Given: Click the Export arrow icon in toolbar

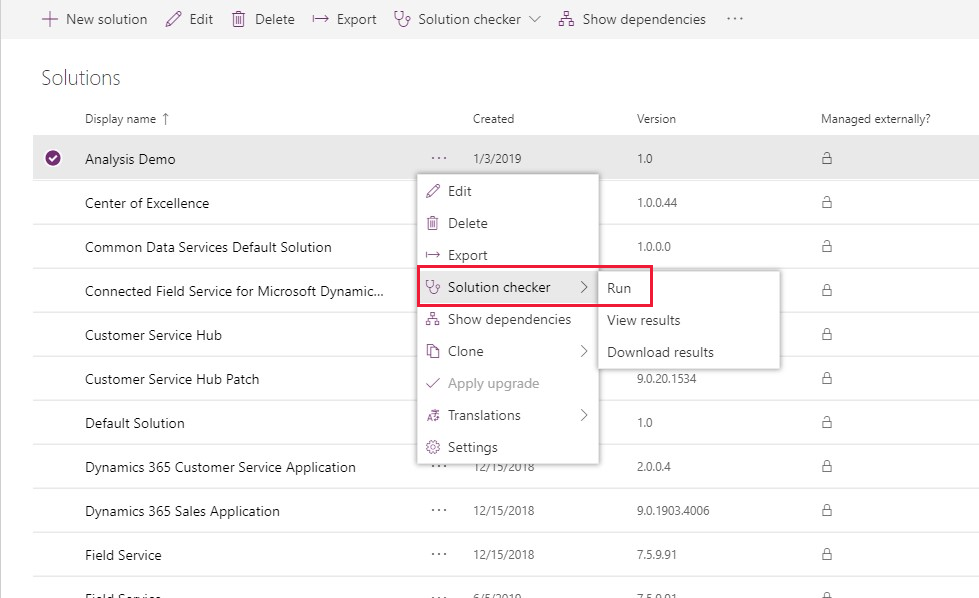Looking at the screenshot, I should coord(319,18).
